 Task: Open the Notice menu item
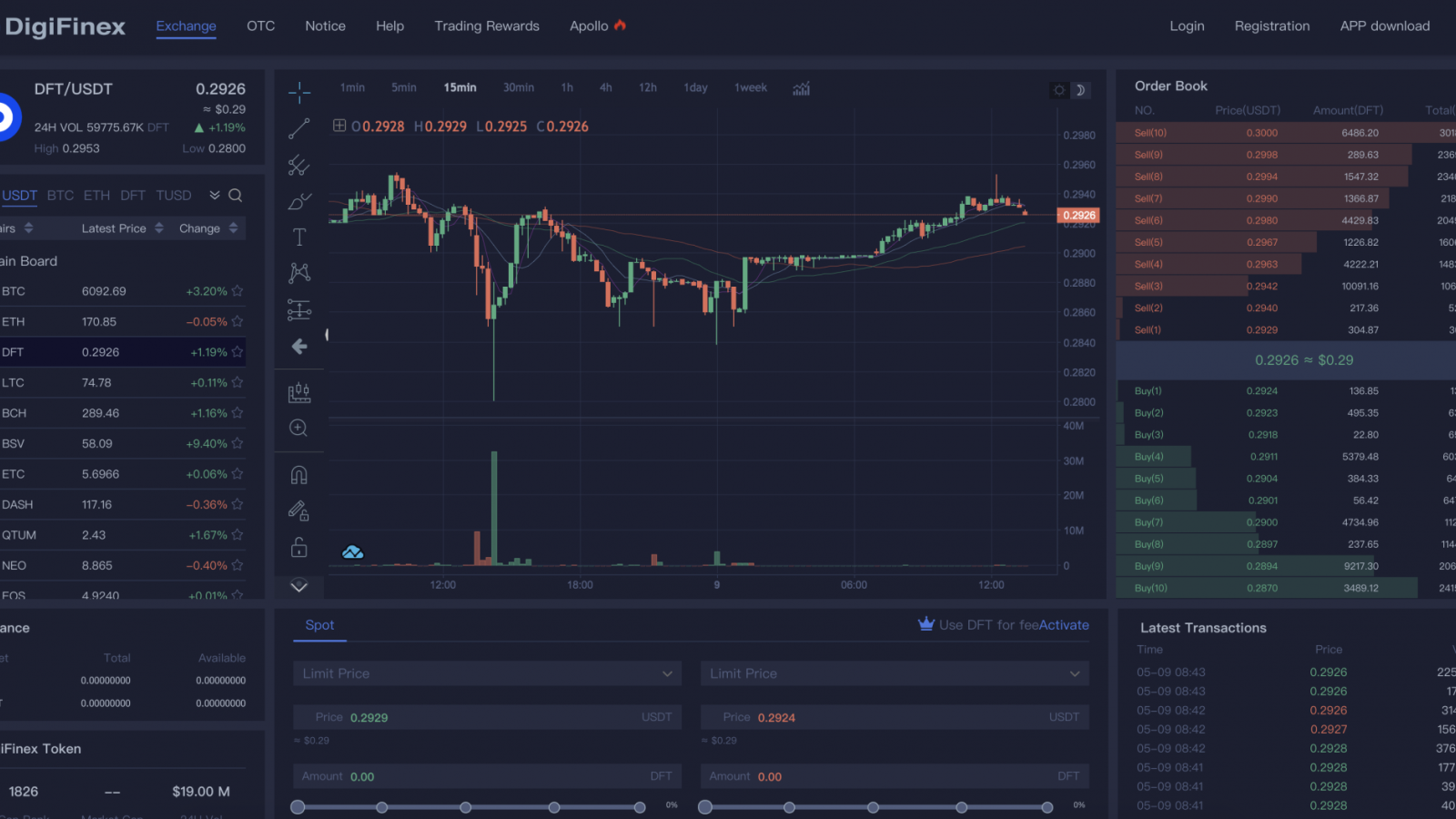coord(326,25)
